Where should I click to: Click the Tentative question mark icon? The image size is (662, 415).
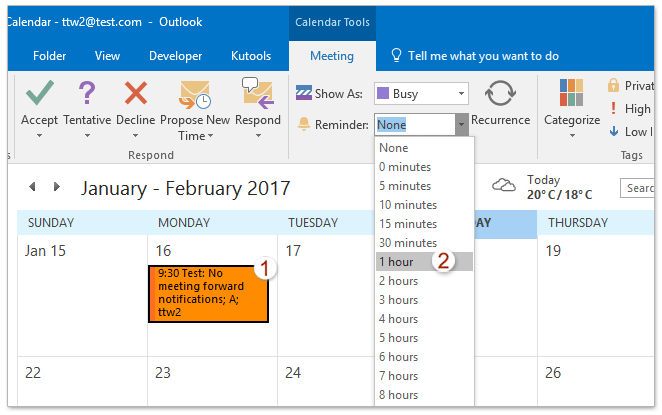[87, 92]
